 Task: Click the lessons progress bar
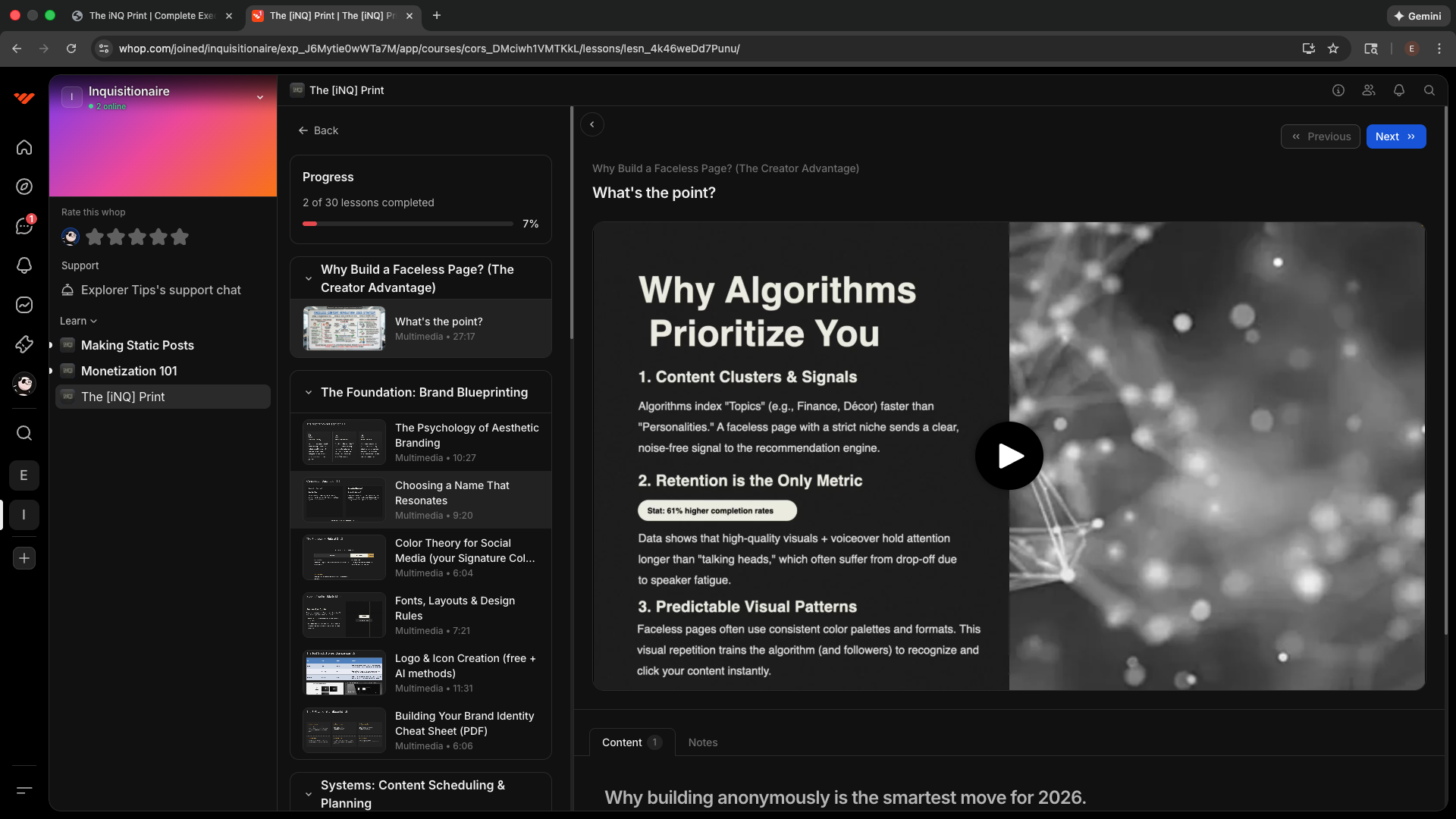click(408, 224)
